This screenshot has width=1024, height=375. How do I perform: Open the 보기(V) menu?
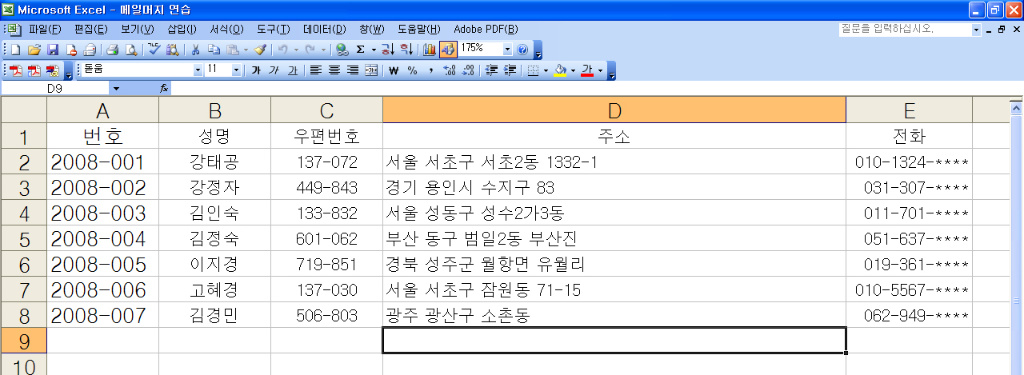[137, 29]
